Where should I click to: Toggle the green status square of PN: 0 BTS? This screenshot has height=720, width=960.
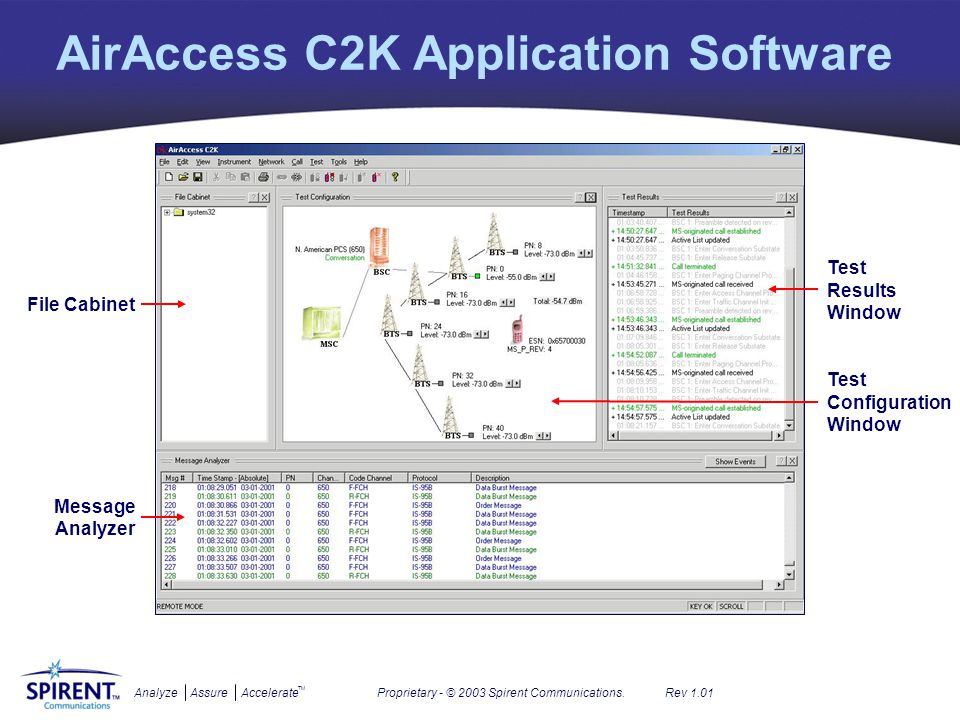click(x=478, y=276)
